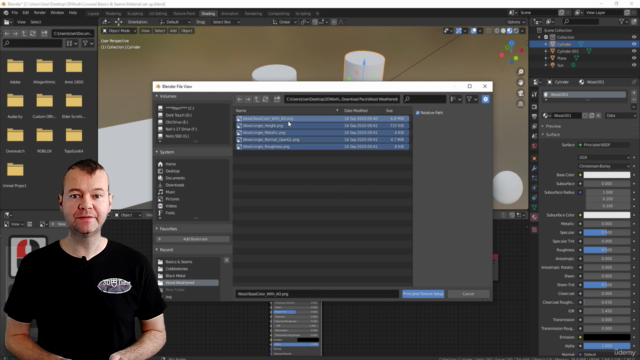640x360 pixels.
Task: Select material preview shading mode
Action: coord(510,31)
